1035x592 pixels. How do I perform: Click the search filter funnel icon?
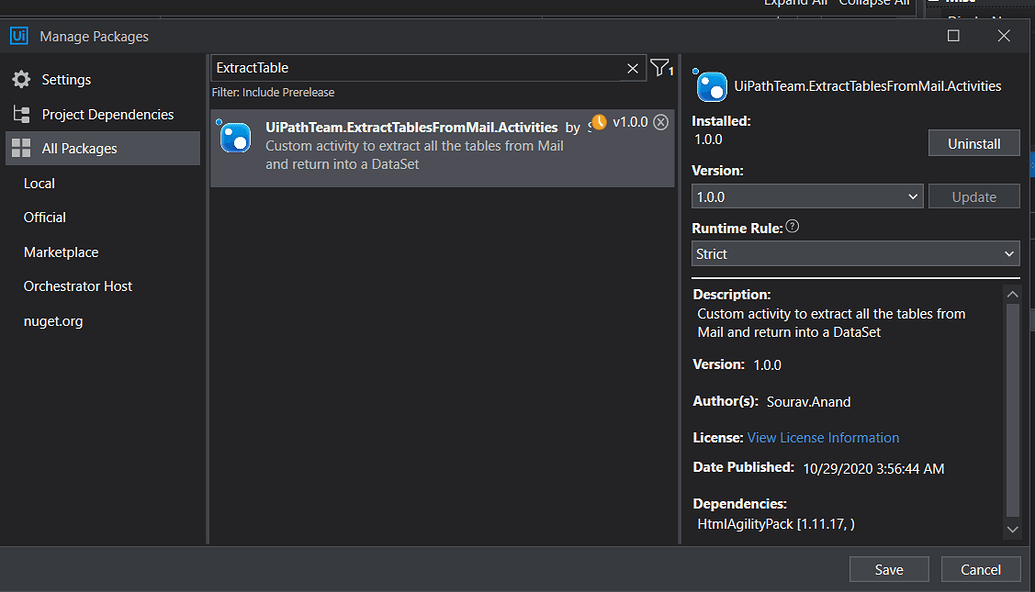659,68
